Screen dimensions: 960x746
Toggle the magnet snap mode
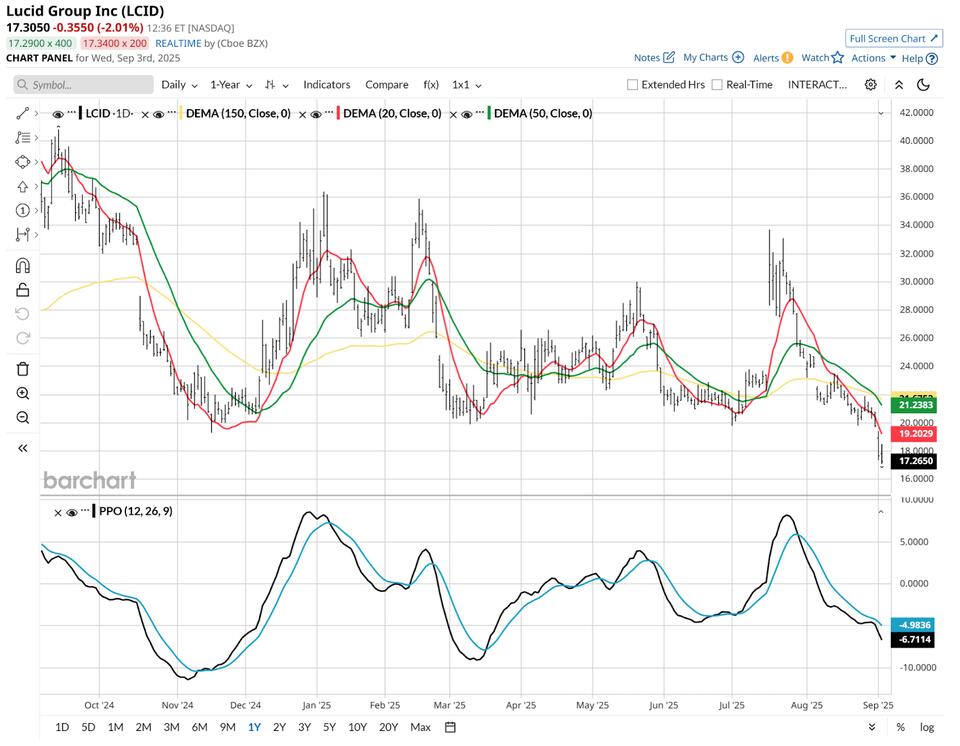pyautogui.click(x=23, y=266)
